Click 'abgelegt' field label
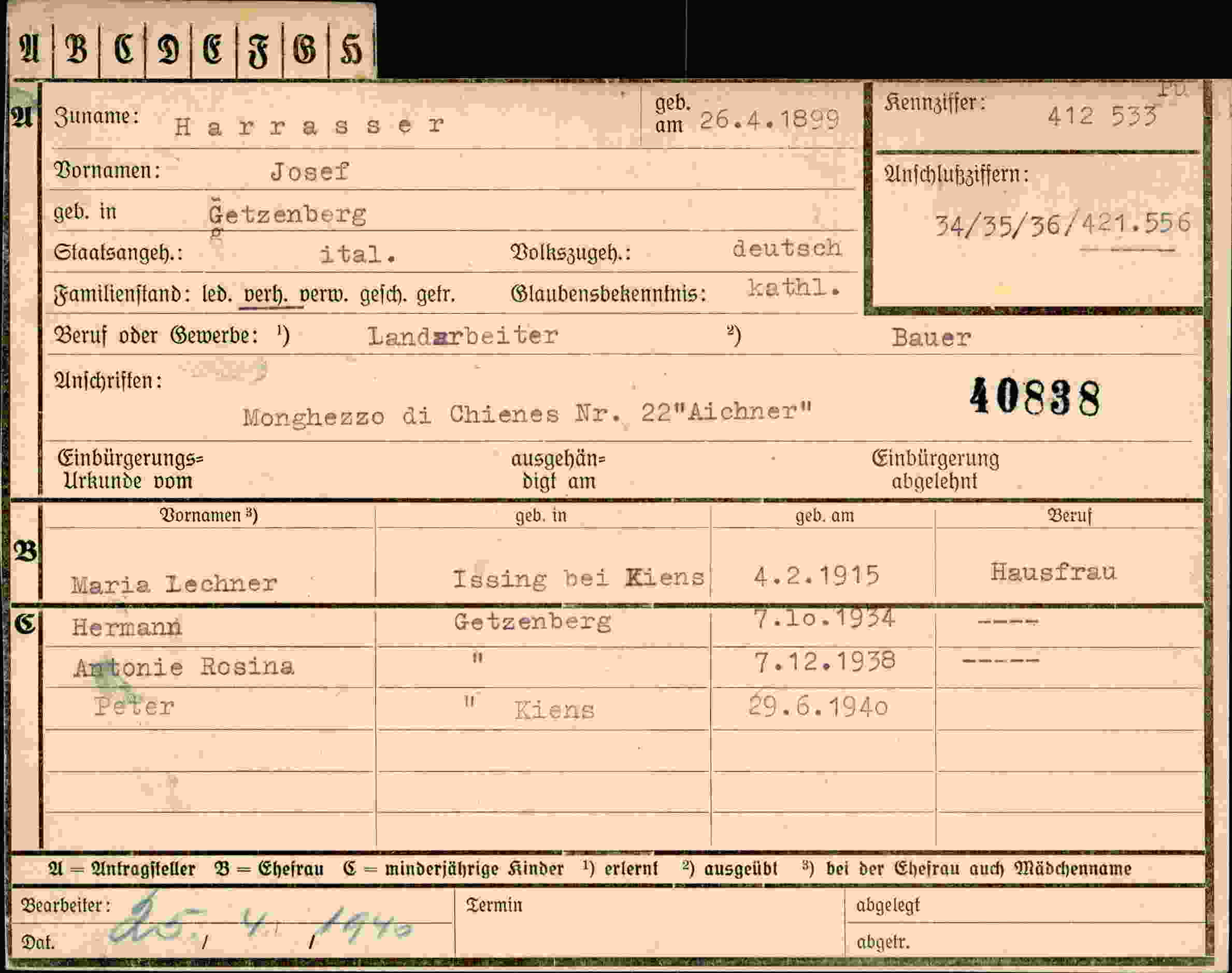 coord(888,906)
